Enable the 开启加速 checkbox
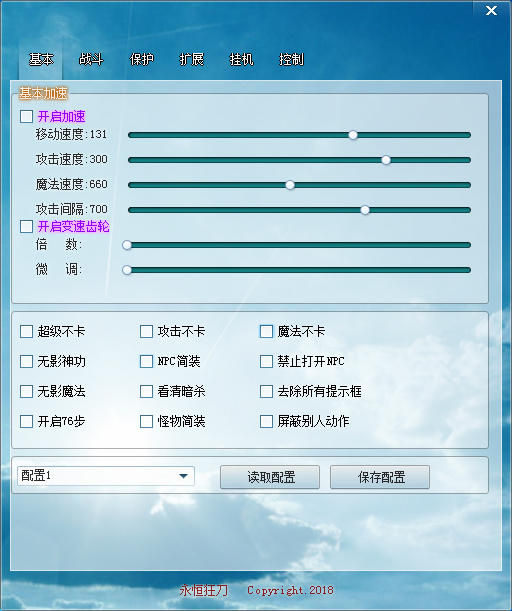 pos(26,116)
